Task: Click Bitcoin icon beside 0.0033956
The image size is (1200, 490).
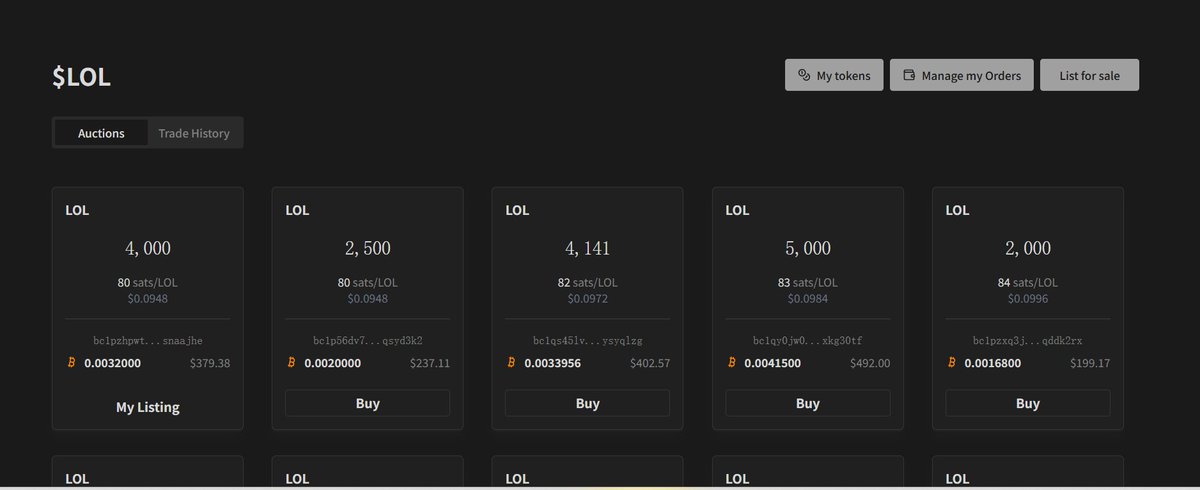Action: [x=511, y=362]
